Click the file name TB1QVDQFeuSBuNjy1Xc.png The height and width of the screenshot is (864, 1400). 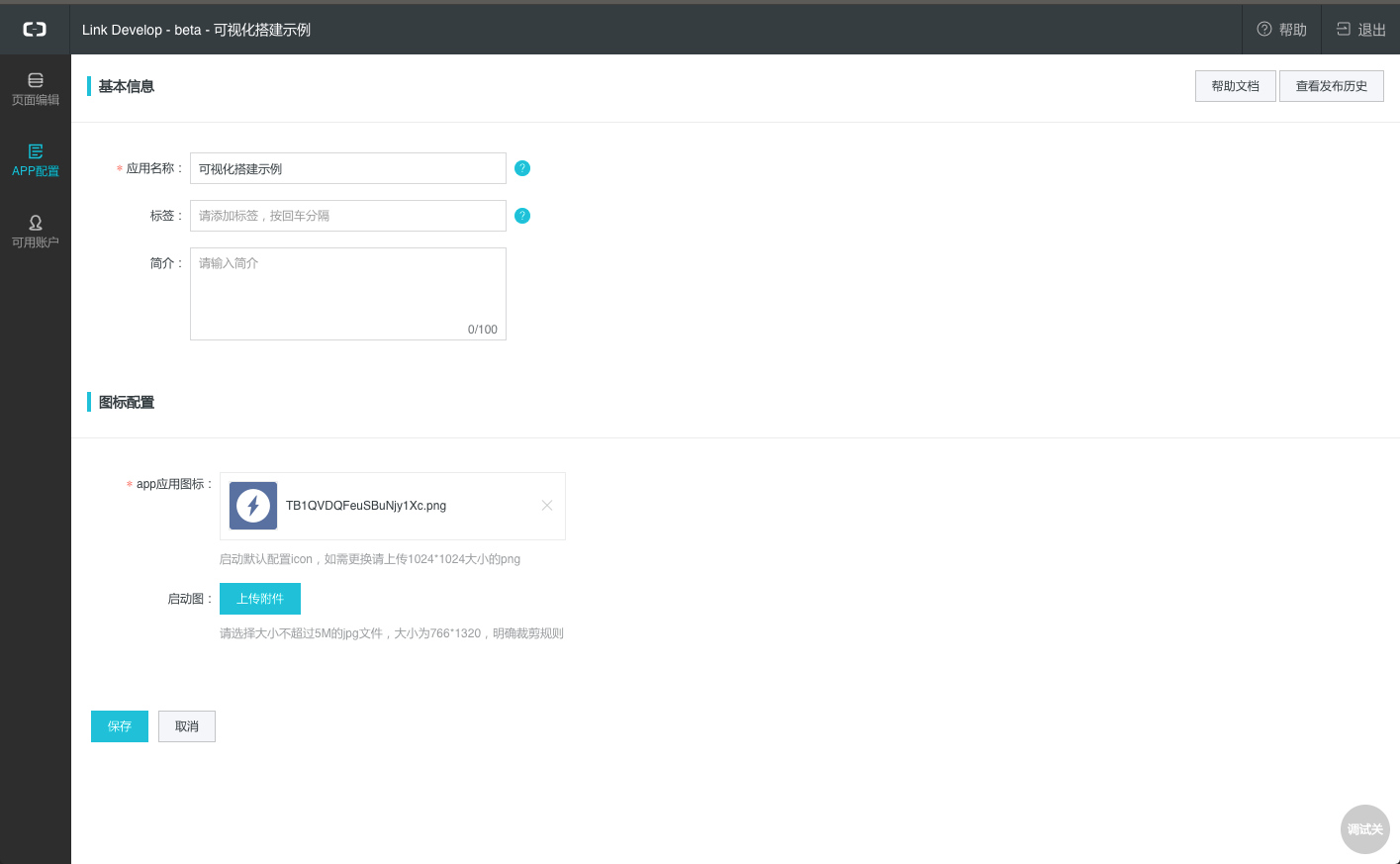coord(366,506)
